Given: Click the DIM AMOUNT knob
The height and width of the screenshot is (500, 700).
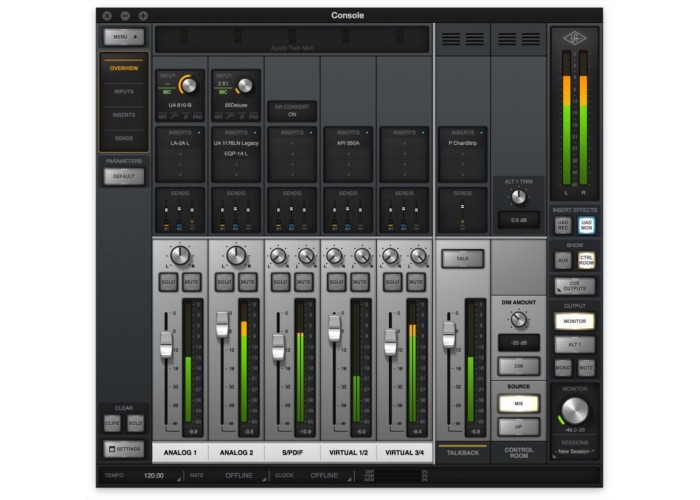Looking at the screenshot, I should [x=518, y=319].
